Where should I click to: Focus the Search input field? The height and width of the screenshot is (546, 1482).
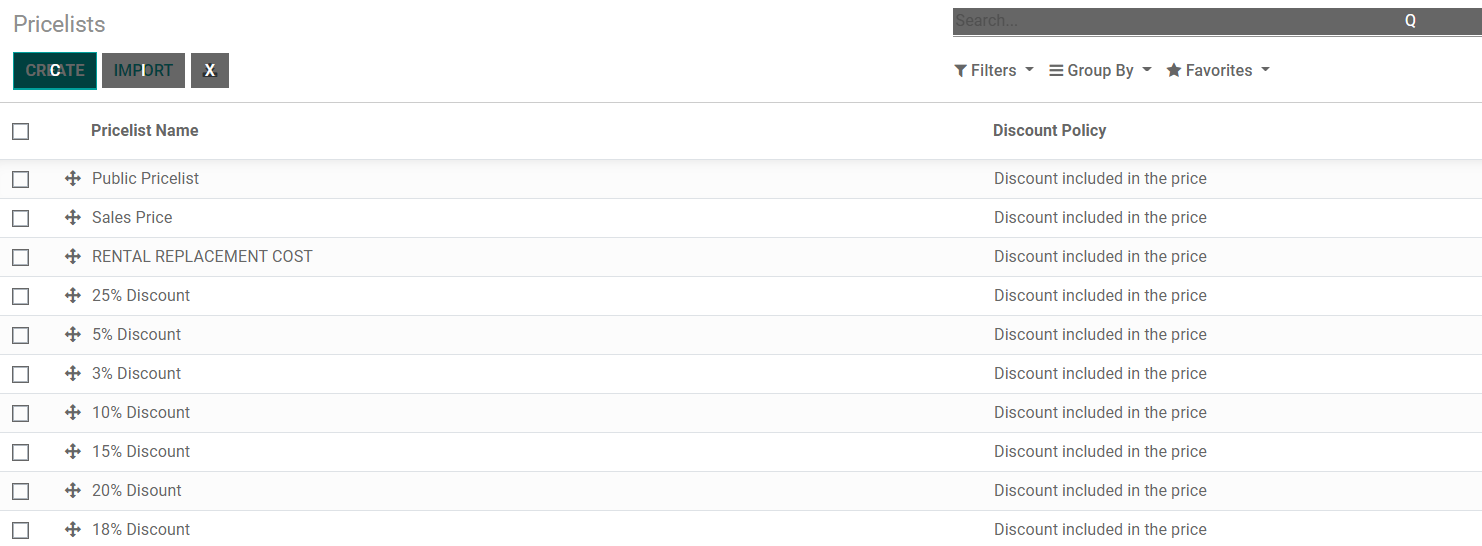(x=1170, y=21)
